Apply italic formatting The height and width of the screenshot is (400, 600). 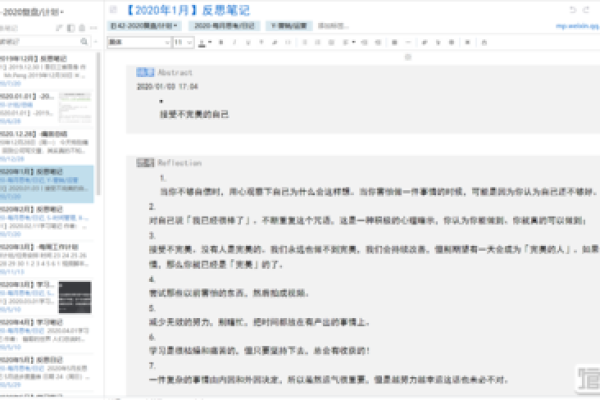click(235, 42)
